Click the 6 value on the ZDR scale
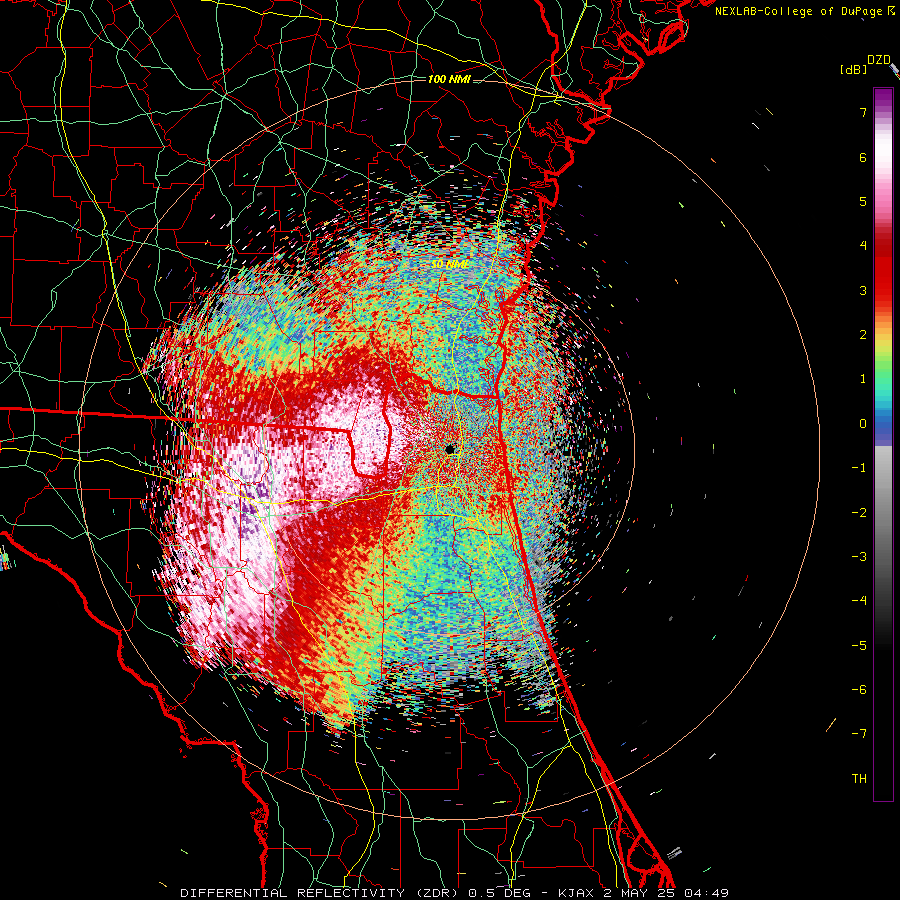The width and height of the screenshot is (900, 900). point(863,157)
